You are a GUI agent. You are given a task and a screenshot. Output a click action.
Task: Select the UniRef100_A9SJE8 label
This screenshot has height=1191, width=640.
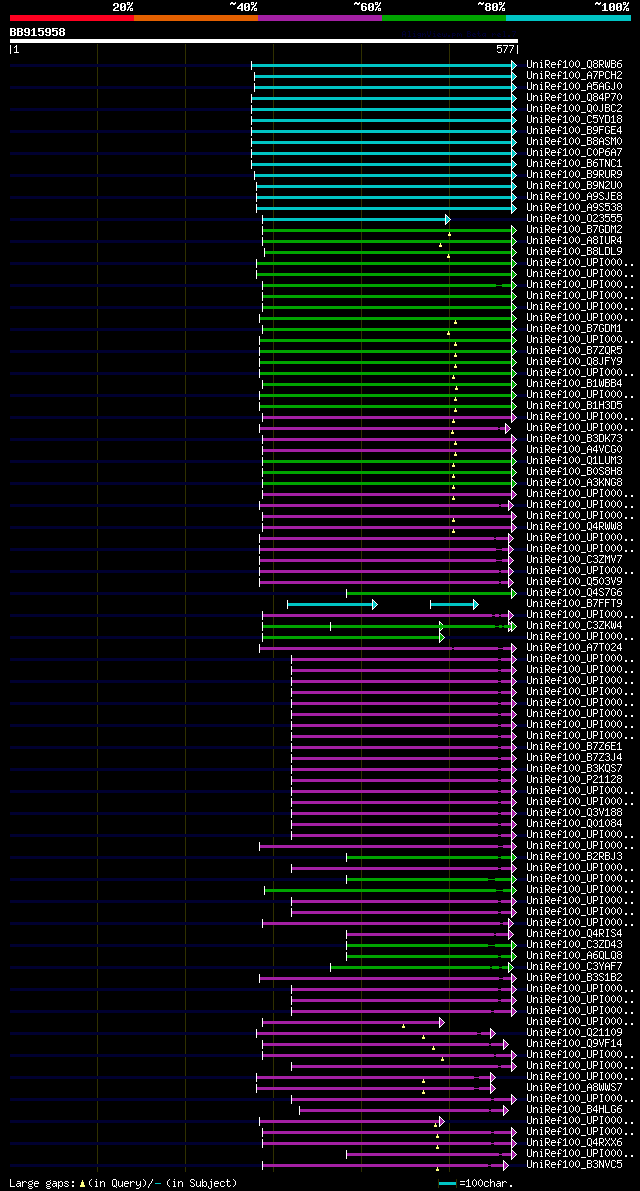pos(574,197)
